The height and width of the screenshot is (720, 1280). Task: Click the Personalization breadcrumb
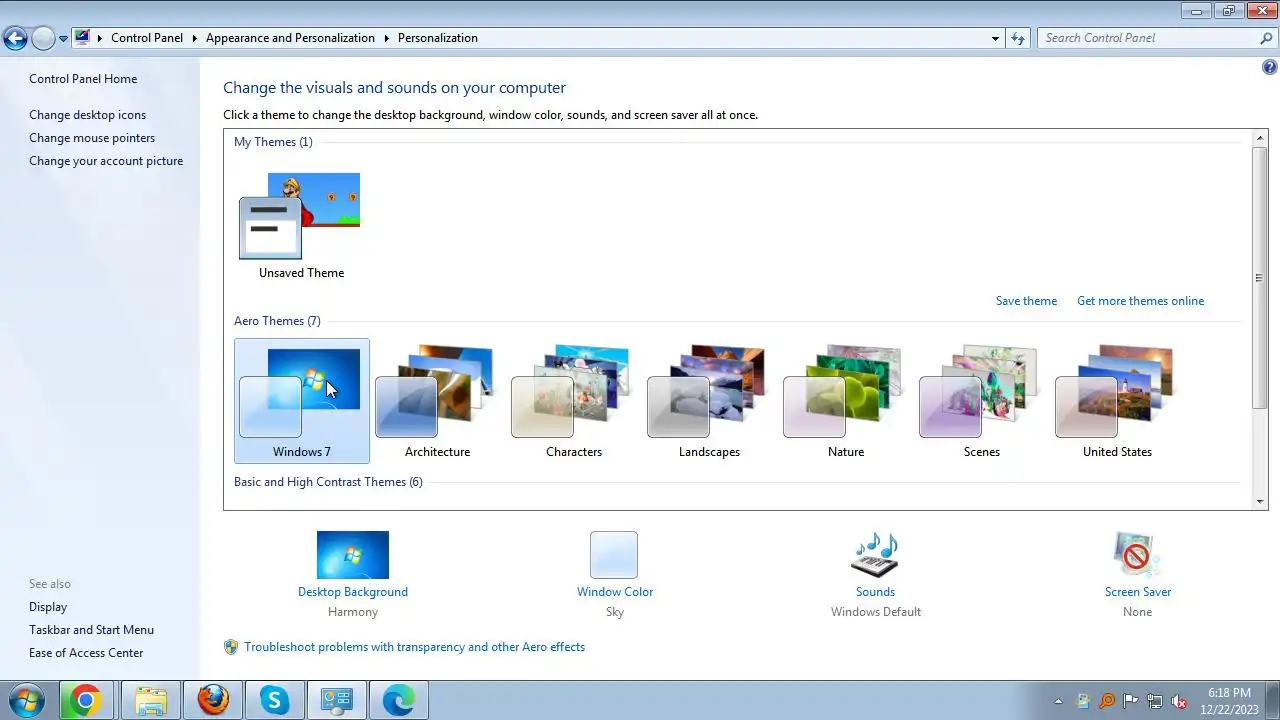(x=438, y=38)
